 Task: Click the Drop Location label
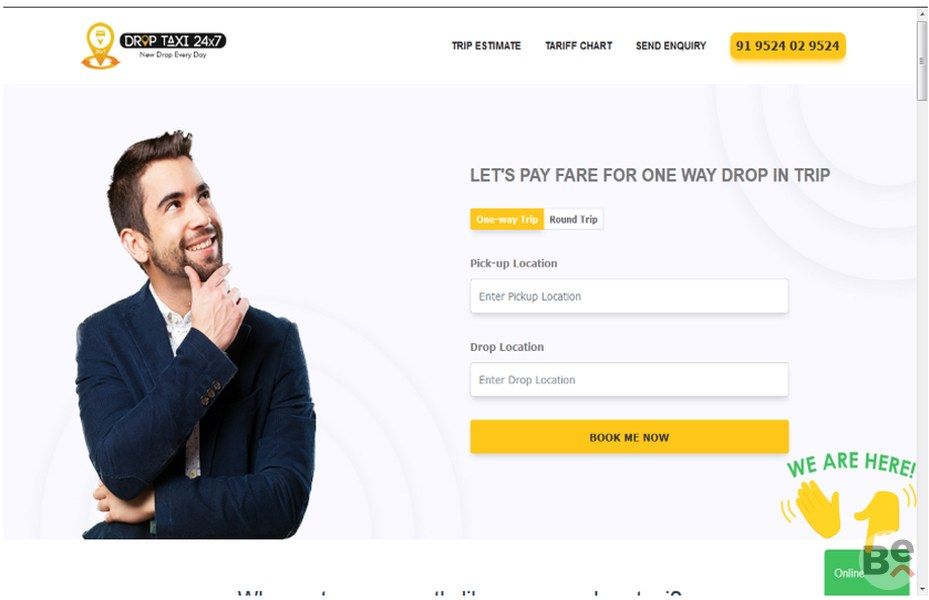pyautogui.click(x=507, y=347)
